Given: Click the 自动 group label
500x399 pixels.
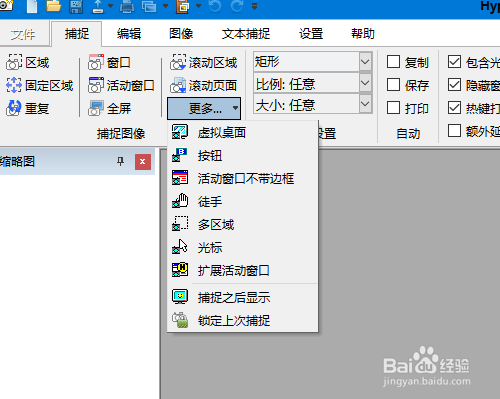Looking at the screenshot, I should click(408, 134).
